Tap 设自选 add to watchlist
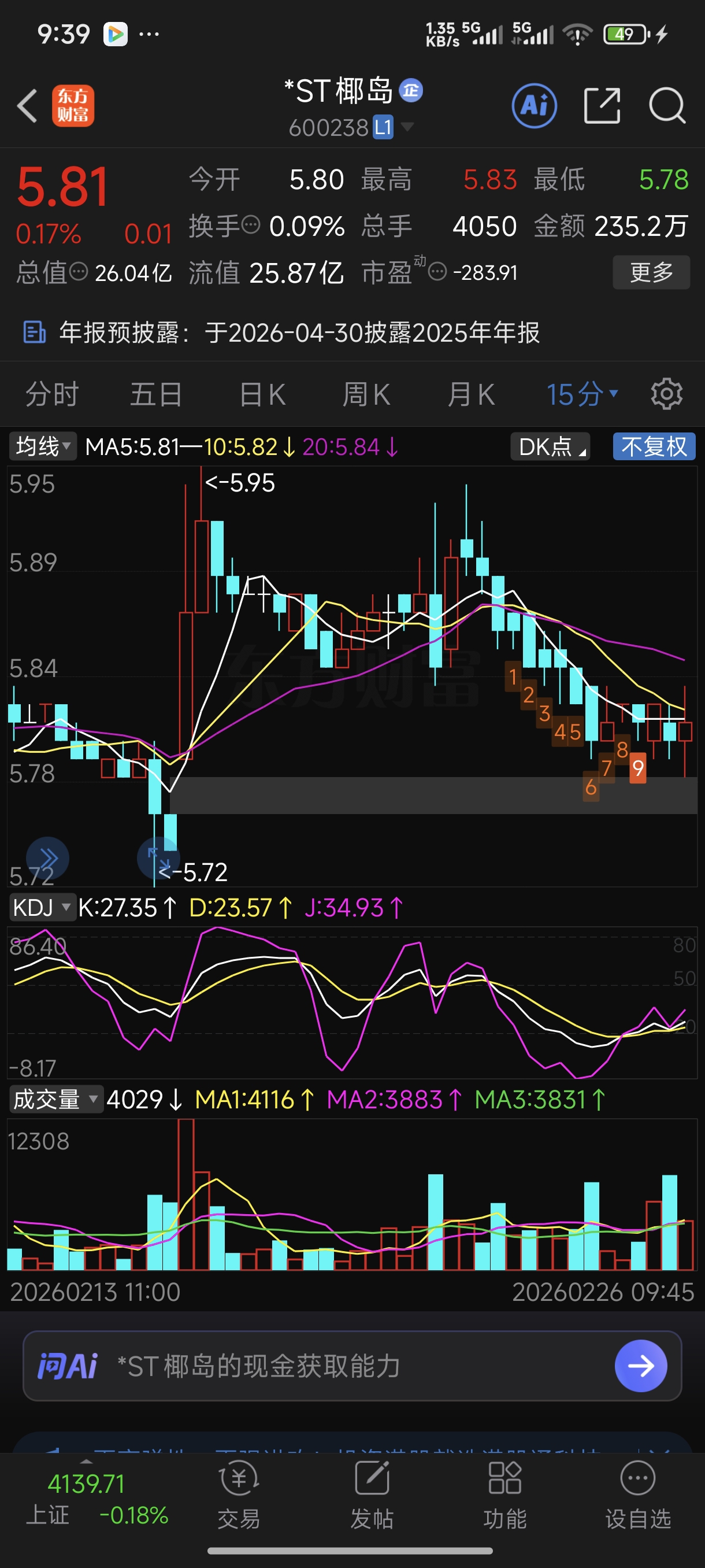Screen dimensions: 705x1568 [637, 1496]
